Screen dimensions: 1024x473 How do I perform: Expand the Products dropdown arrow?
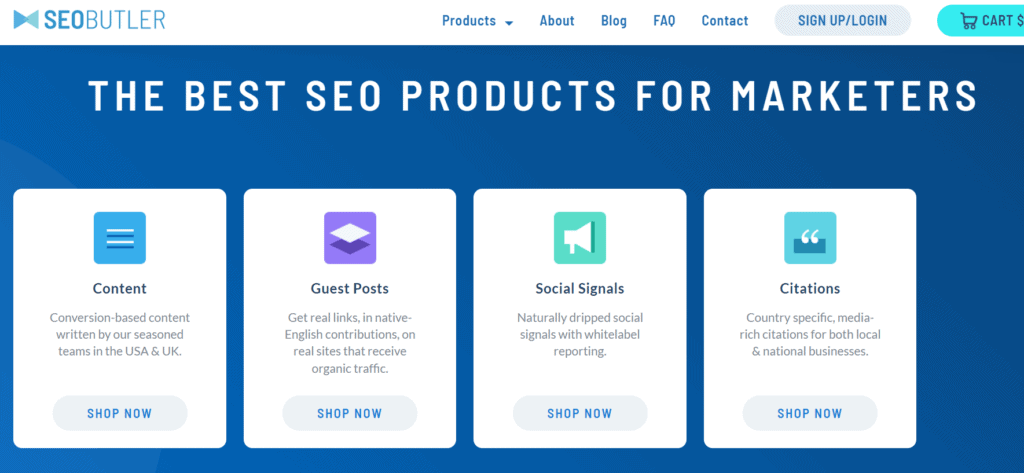509,23
